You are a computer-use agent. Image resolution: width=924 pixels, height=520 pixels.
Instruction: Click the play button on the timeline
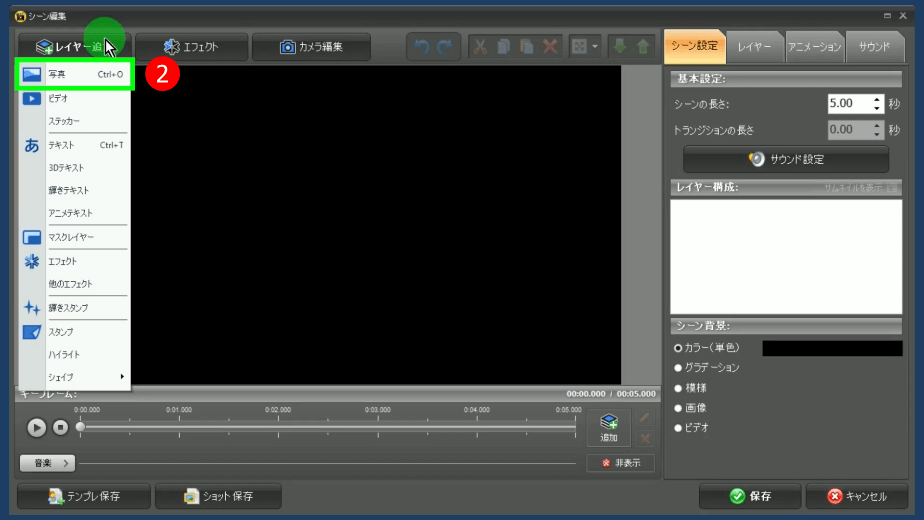coord(36,427)
